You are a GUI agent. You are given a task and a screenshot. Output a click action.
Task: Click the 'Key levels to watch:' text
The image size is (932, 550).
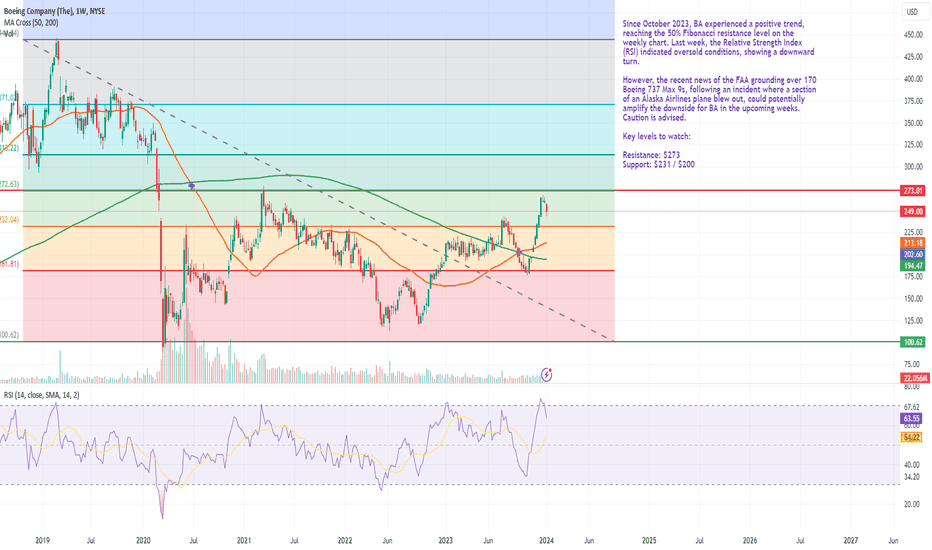(656, 136)
